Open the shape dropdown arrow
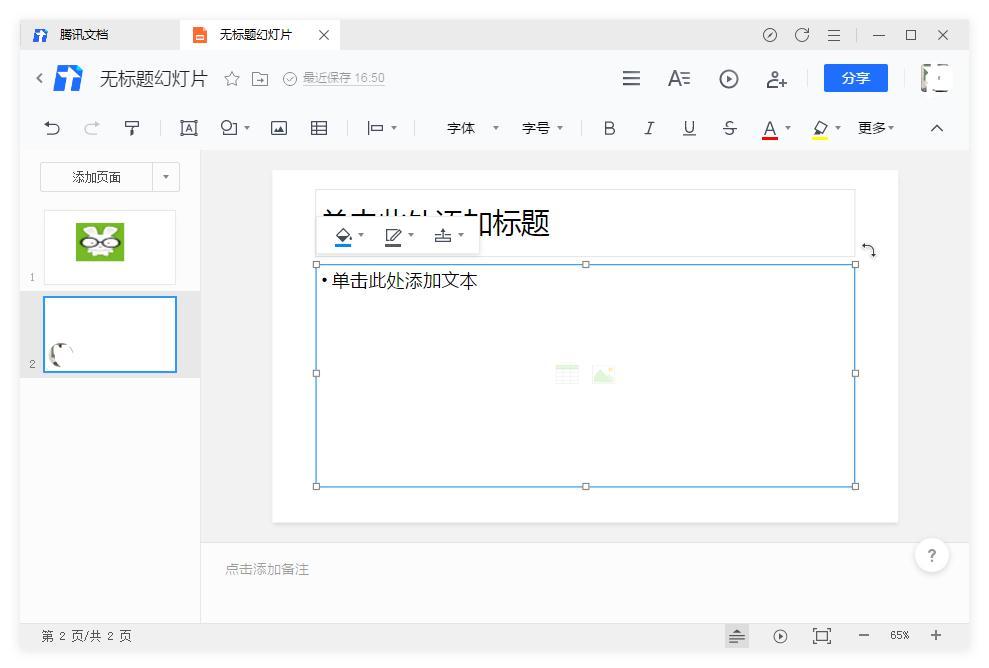 tap(247, 128)
